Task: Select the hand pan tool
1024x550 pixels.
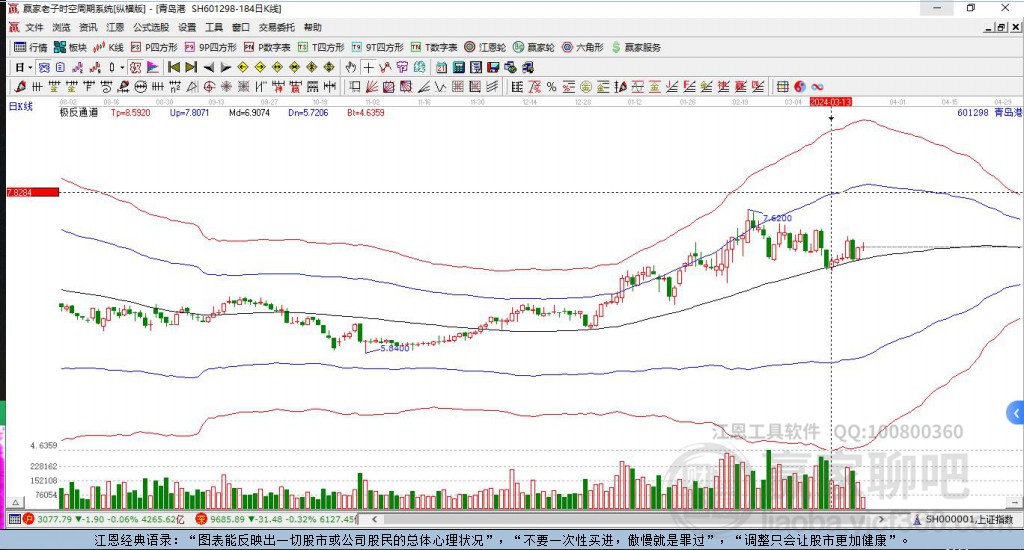Action: (351, 67)
